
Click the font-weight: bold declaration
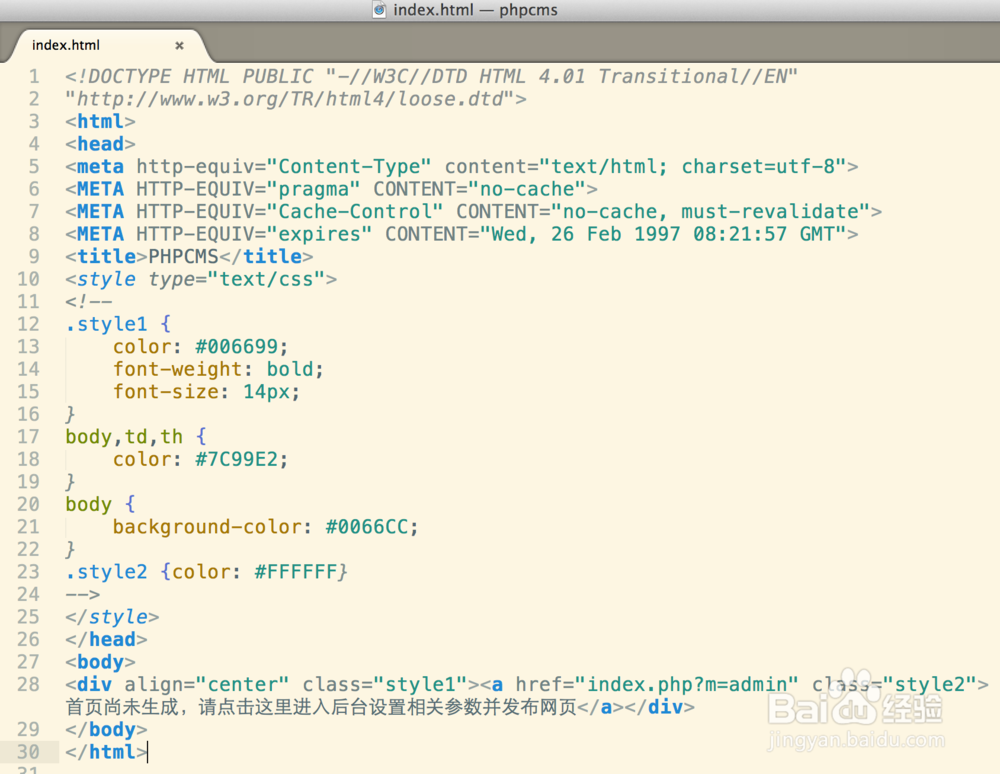[218, 369]
